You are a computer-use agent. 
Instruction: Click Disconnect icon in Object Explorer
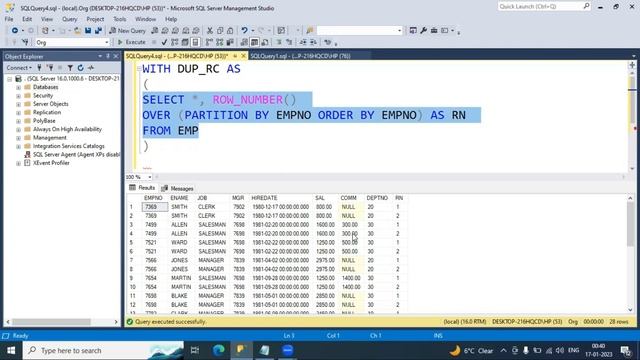50,68
